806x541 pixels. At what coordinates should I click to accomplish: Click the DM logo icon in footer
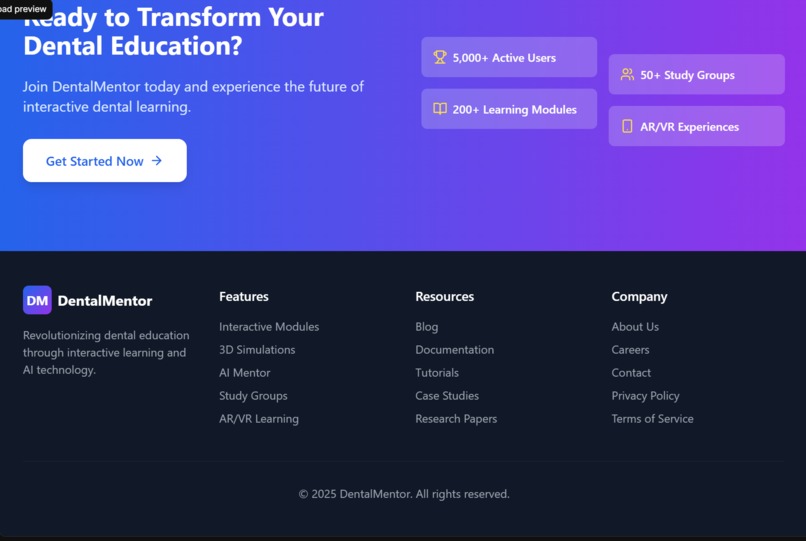coord(37,300)
